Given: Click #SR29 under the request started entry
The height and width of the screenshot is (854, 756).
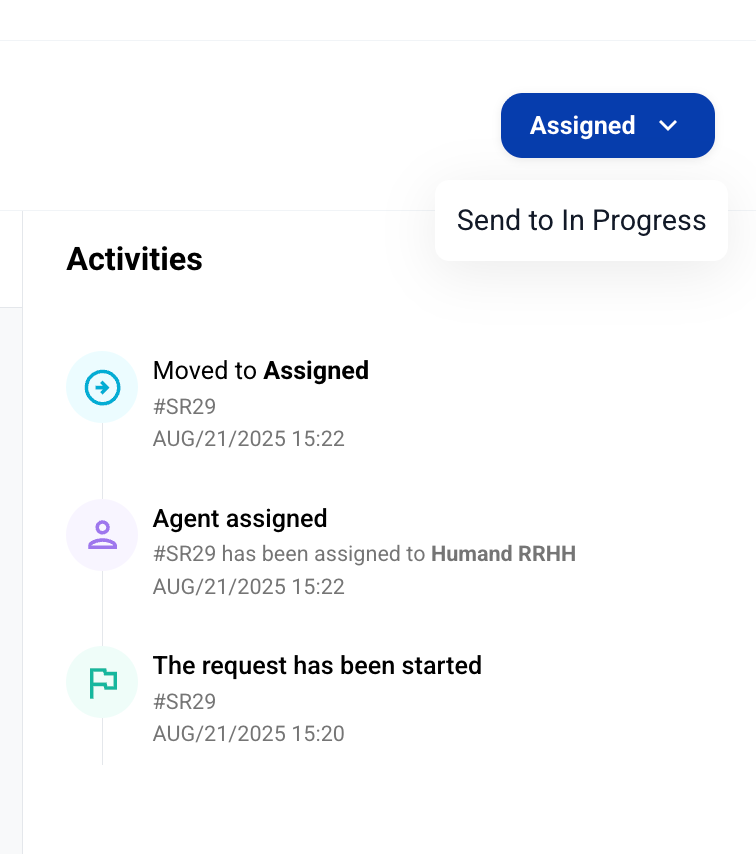Looking at the screenshot, I should point(184,701).
